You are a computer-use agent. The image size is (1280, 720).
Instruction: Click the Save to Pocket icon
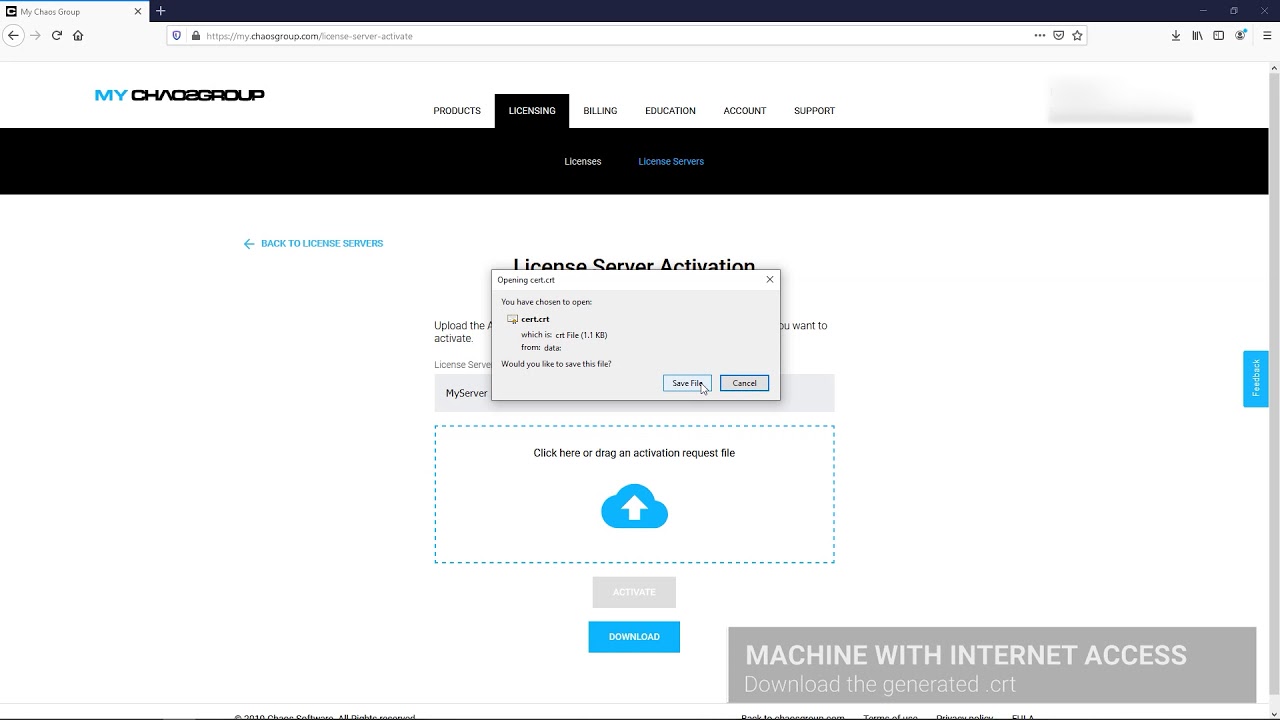pyautogui.click(x=1058, y=35)
